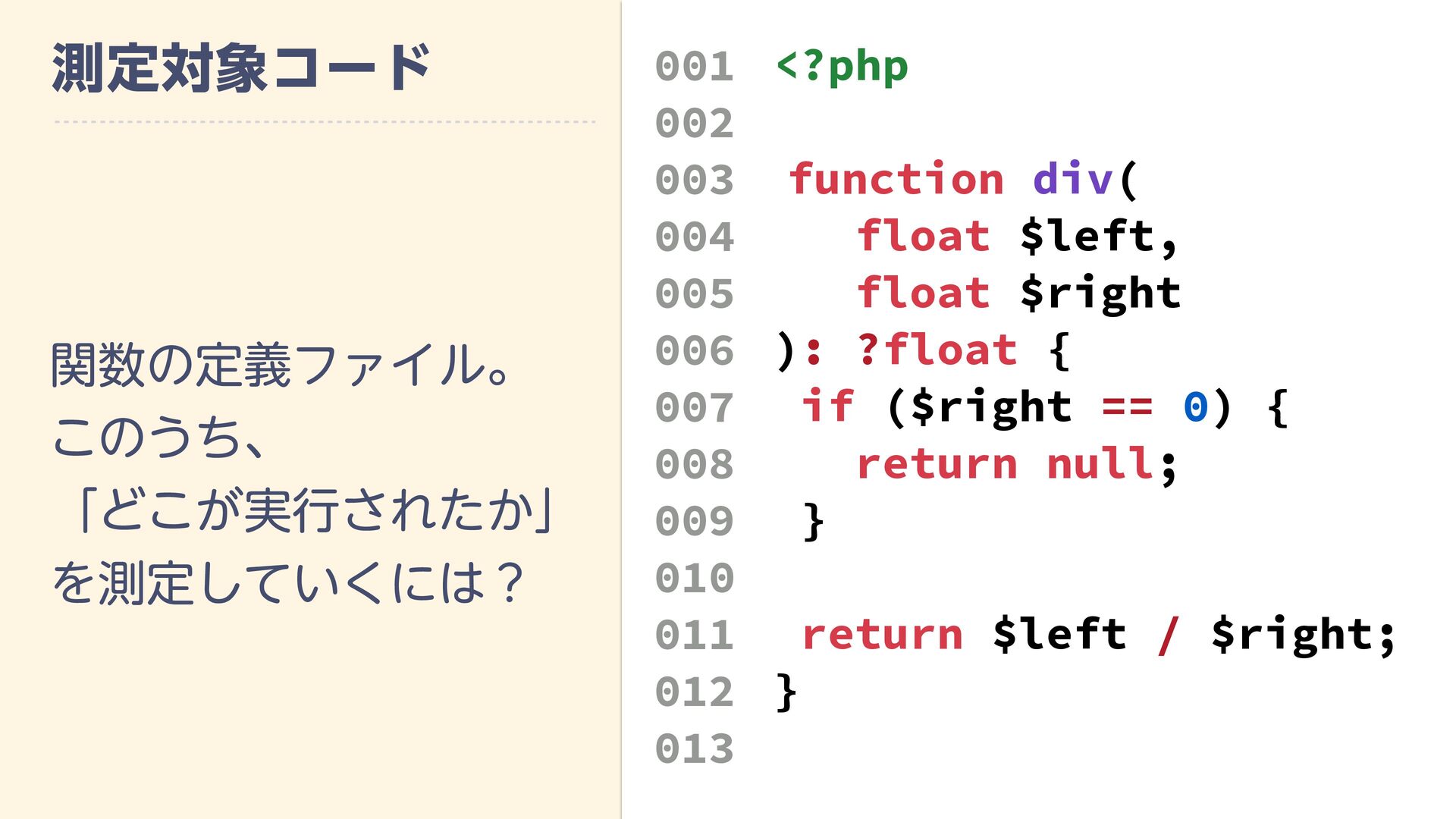
Task: Click line number 001
Action: pyautogui.click(x=694, y=67)
